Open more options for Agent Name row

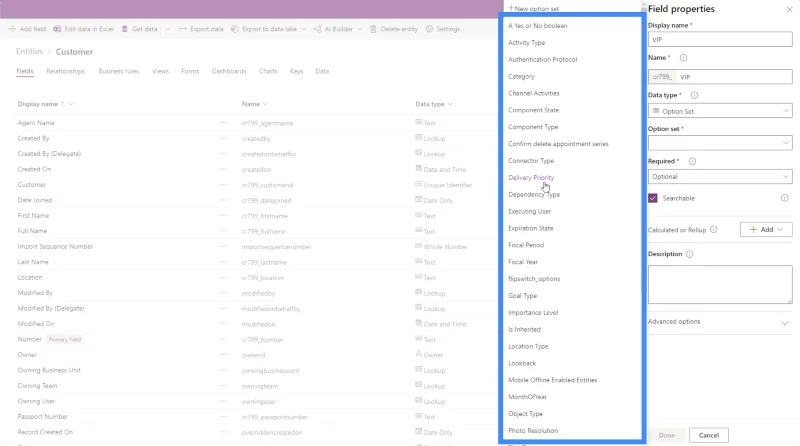pos(223,122)
